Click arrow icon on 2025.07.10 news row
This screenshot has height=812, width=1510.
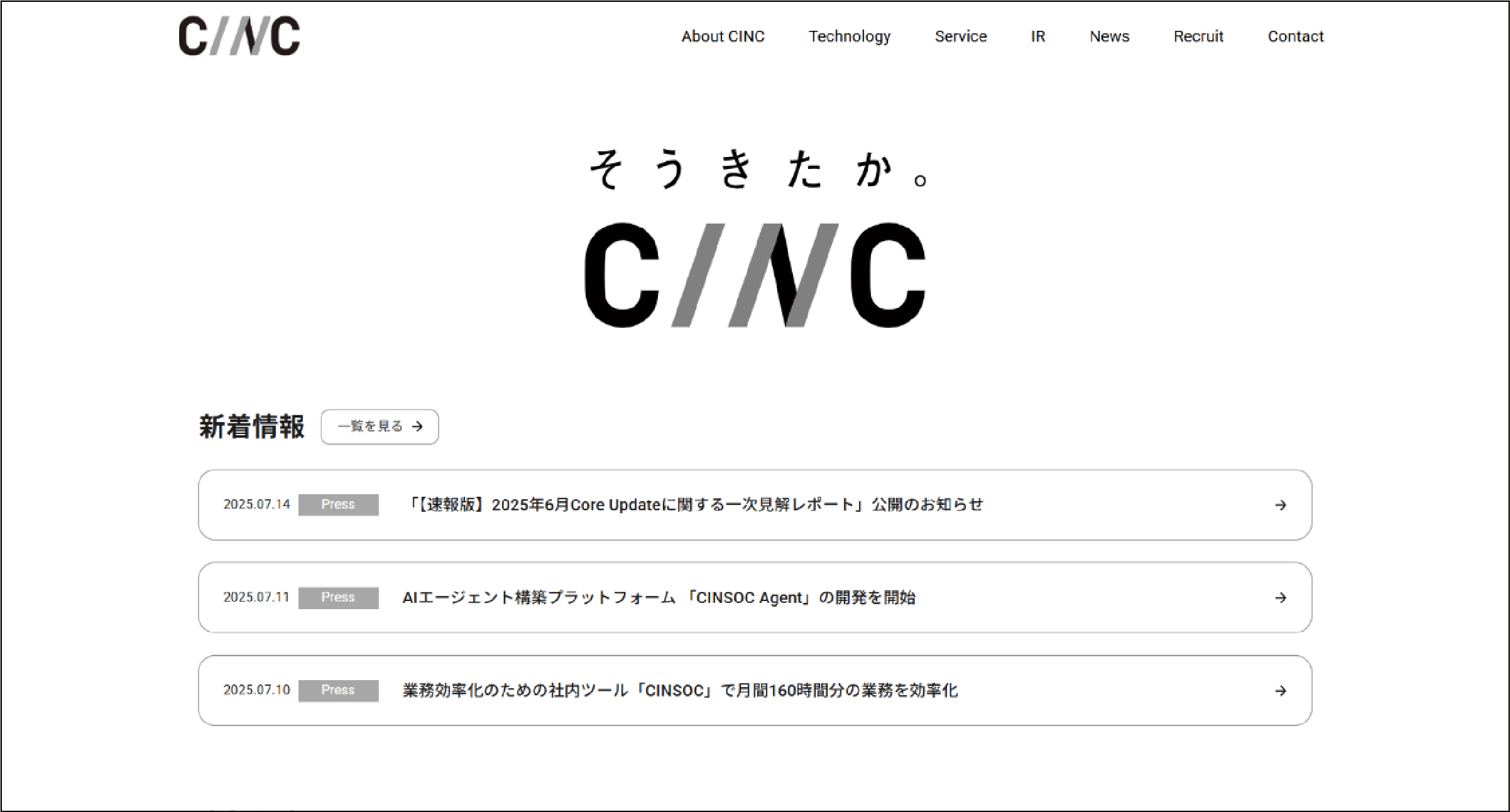tap(1280, 691)
